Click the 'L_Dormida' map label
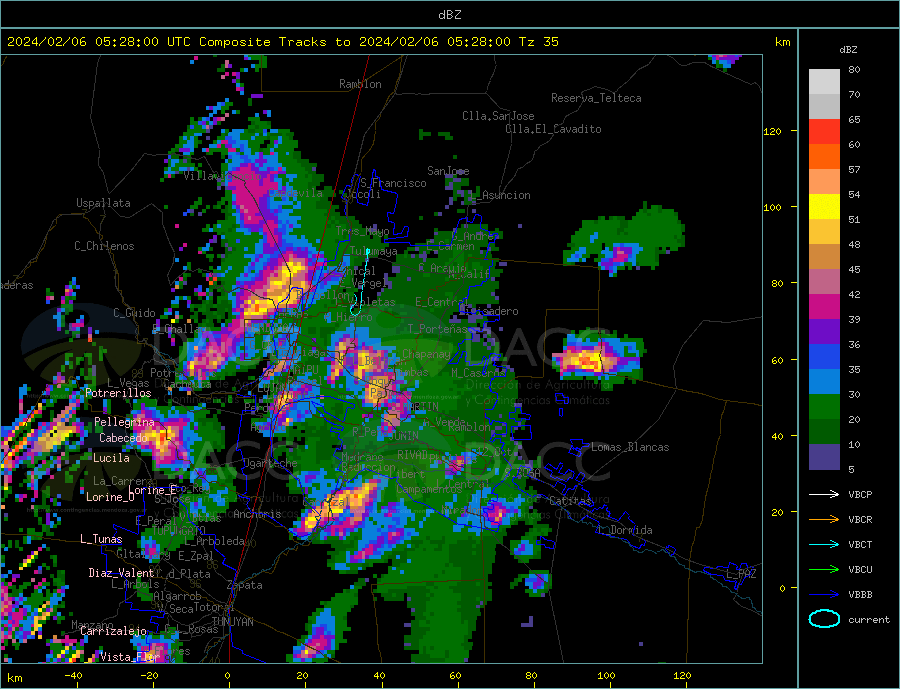The height and width of the screenshot is (689, 900). point(625,530)
